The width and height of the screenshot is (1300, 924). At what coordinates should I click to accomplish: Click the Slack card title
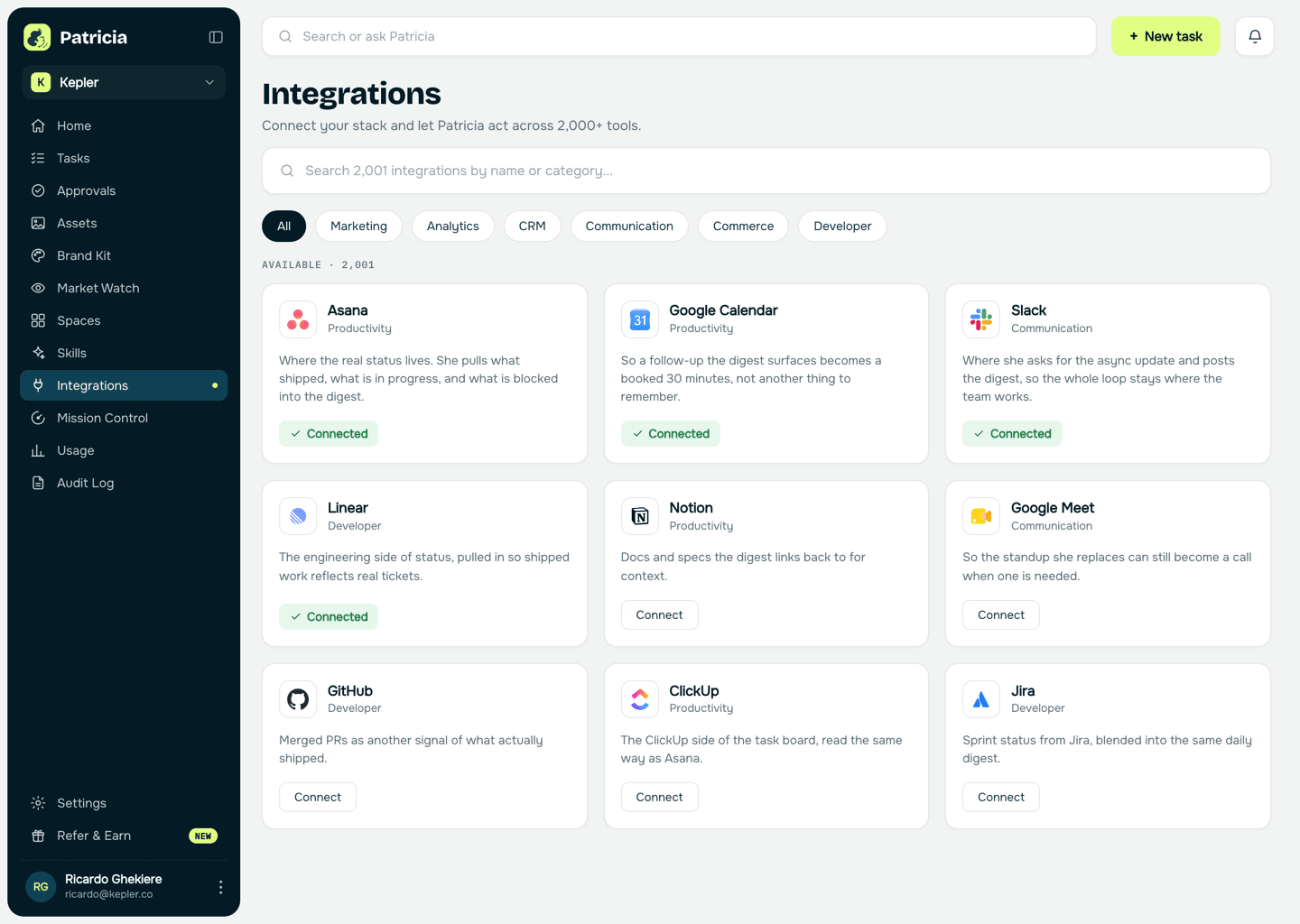tap(1028, 310)
